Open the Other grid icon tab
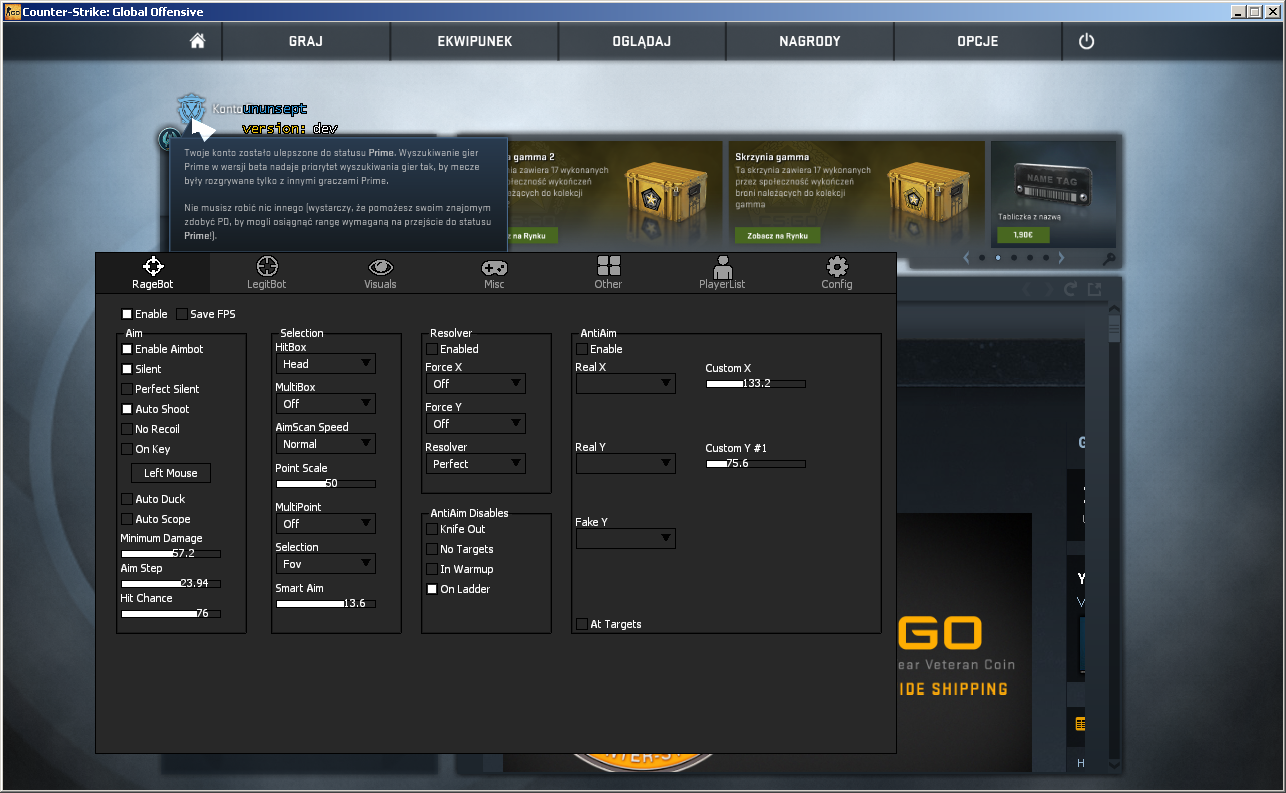Screen dimensions: 1286x793 (x=608, y=266)
